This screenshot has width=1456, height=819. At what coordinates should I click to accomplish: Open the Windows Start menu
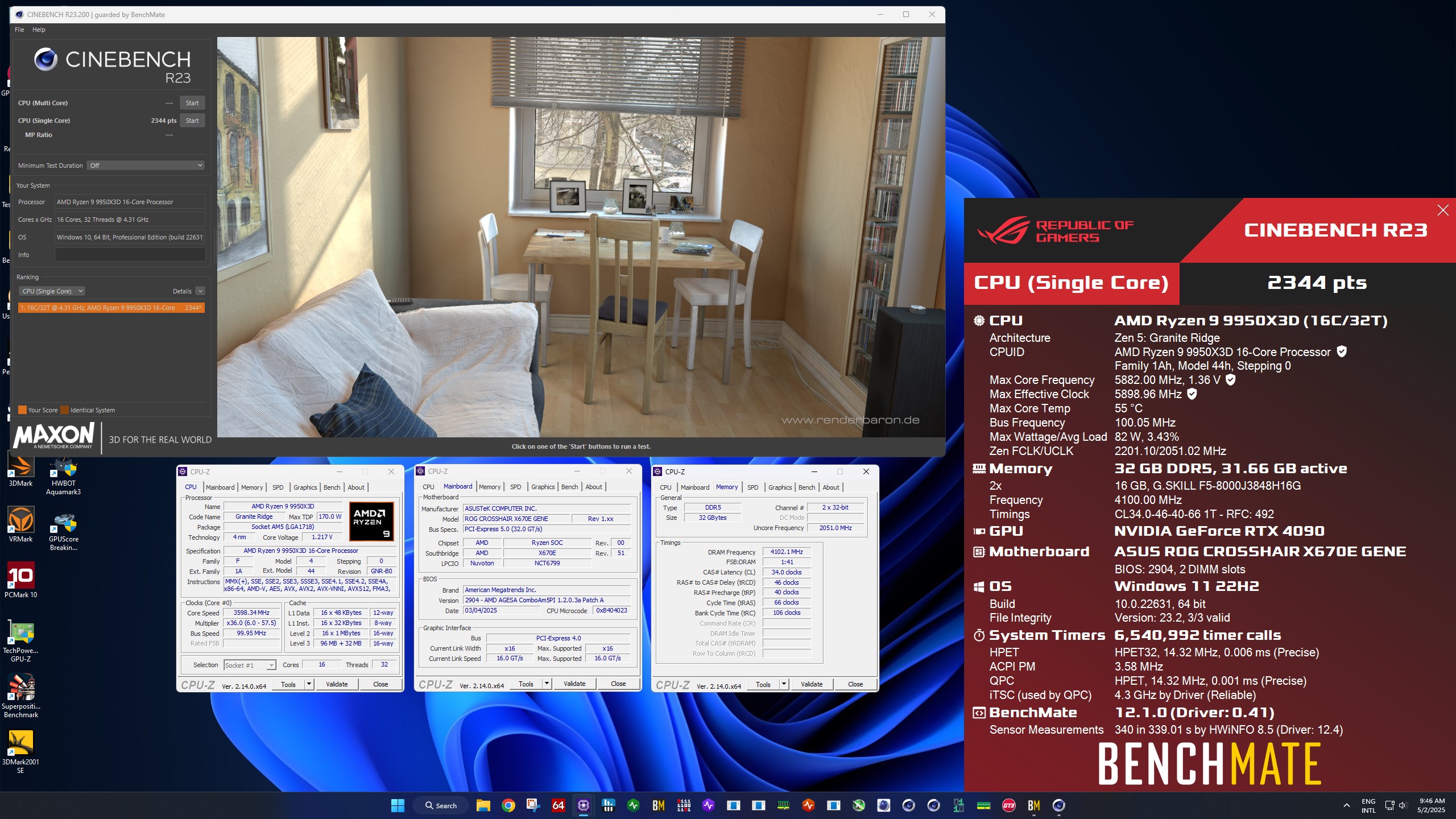point(398,805)
